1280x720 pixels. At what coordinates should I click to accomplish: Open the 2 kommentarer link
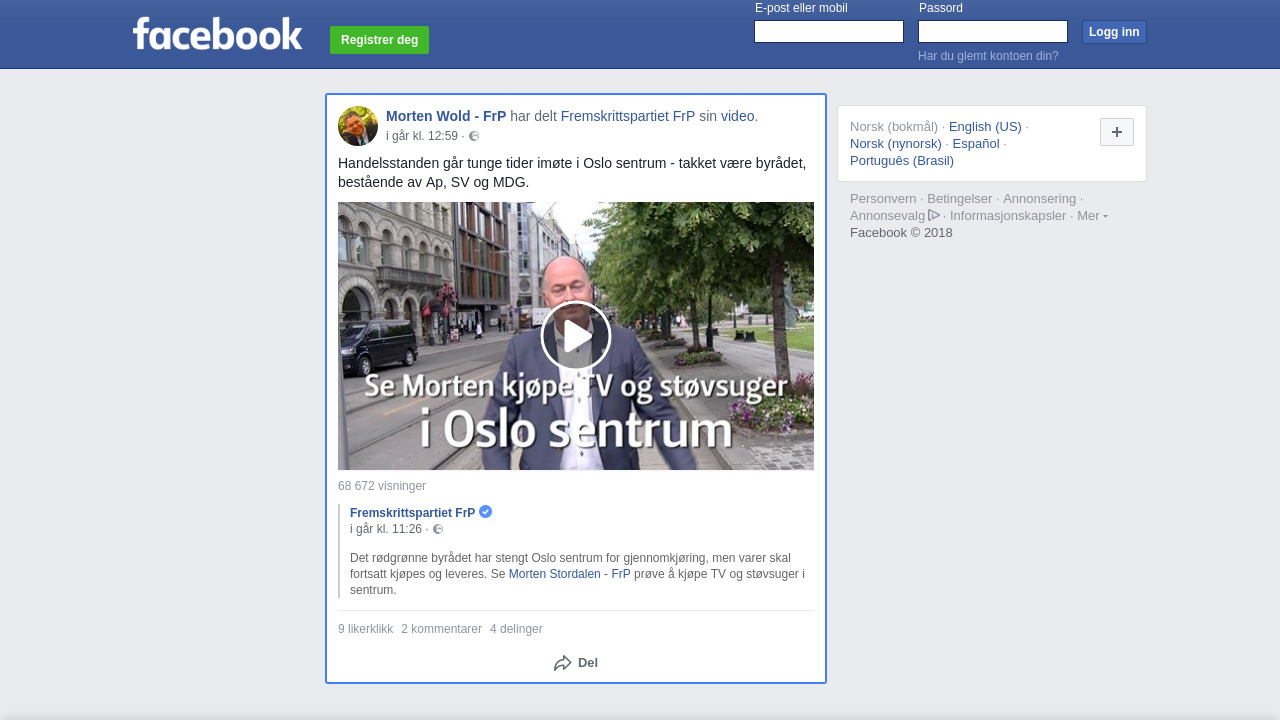click(442, 629)
